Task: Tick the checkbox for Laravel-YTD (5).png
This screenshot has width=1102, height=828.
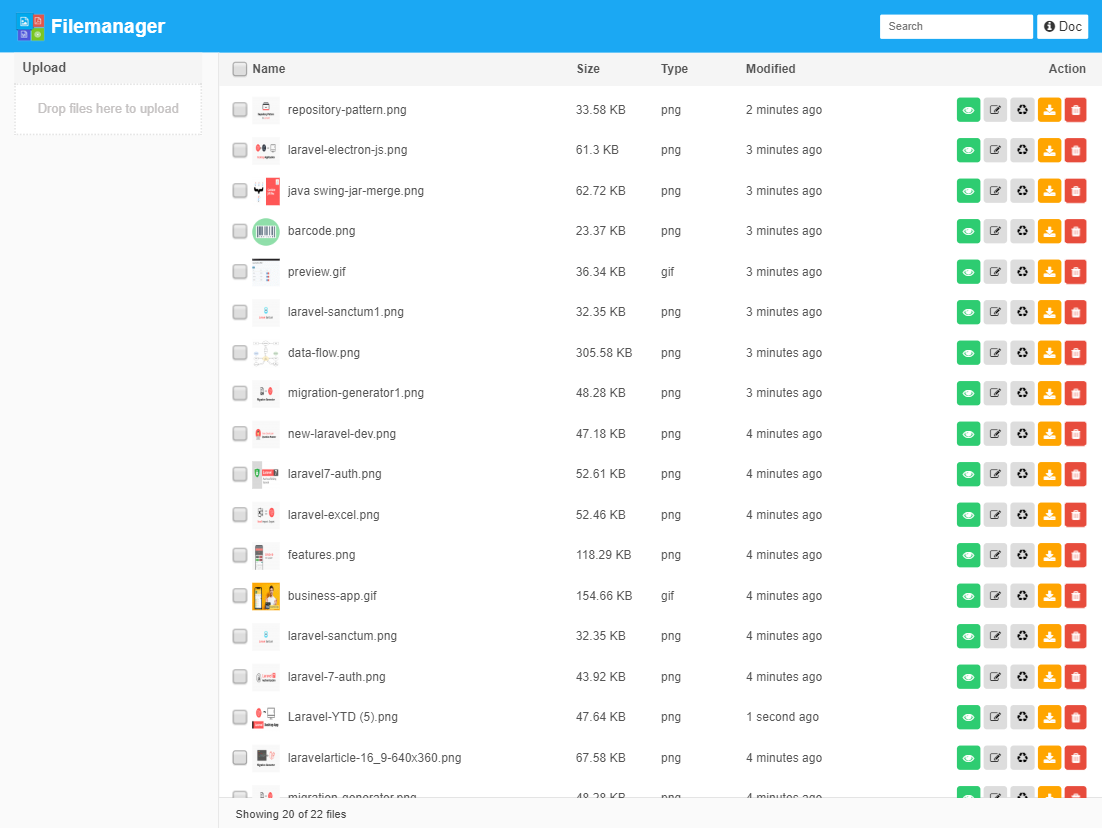Action: pos(240,717)
